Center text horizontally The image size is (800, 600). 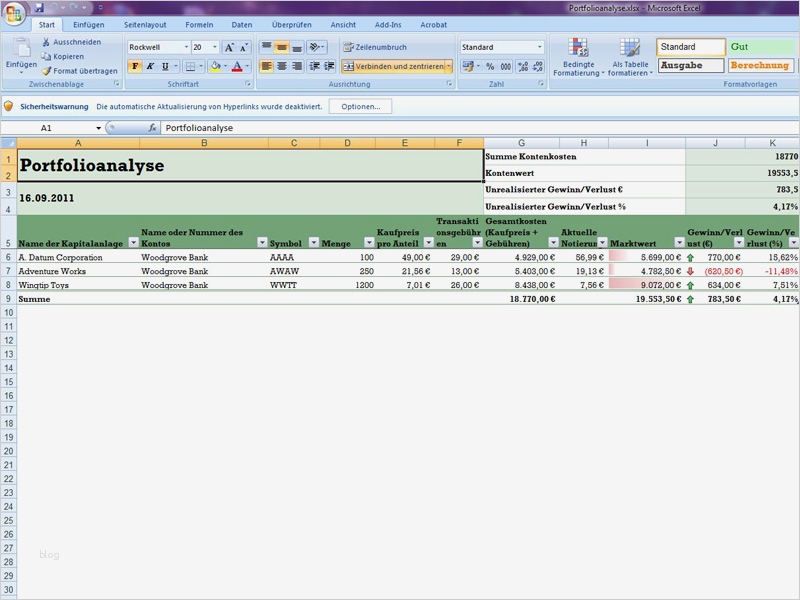tap(282, 66)
